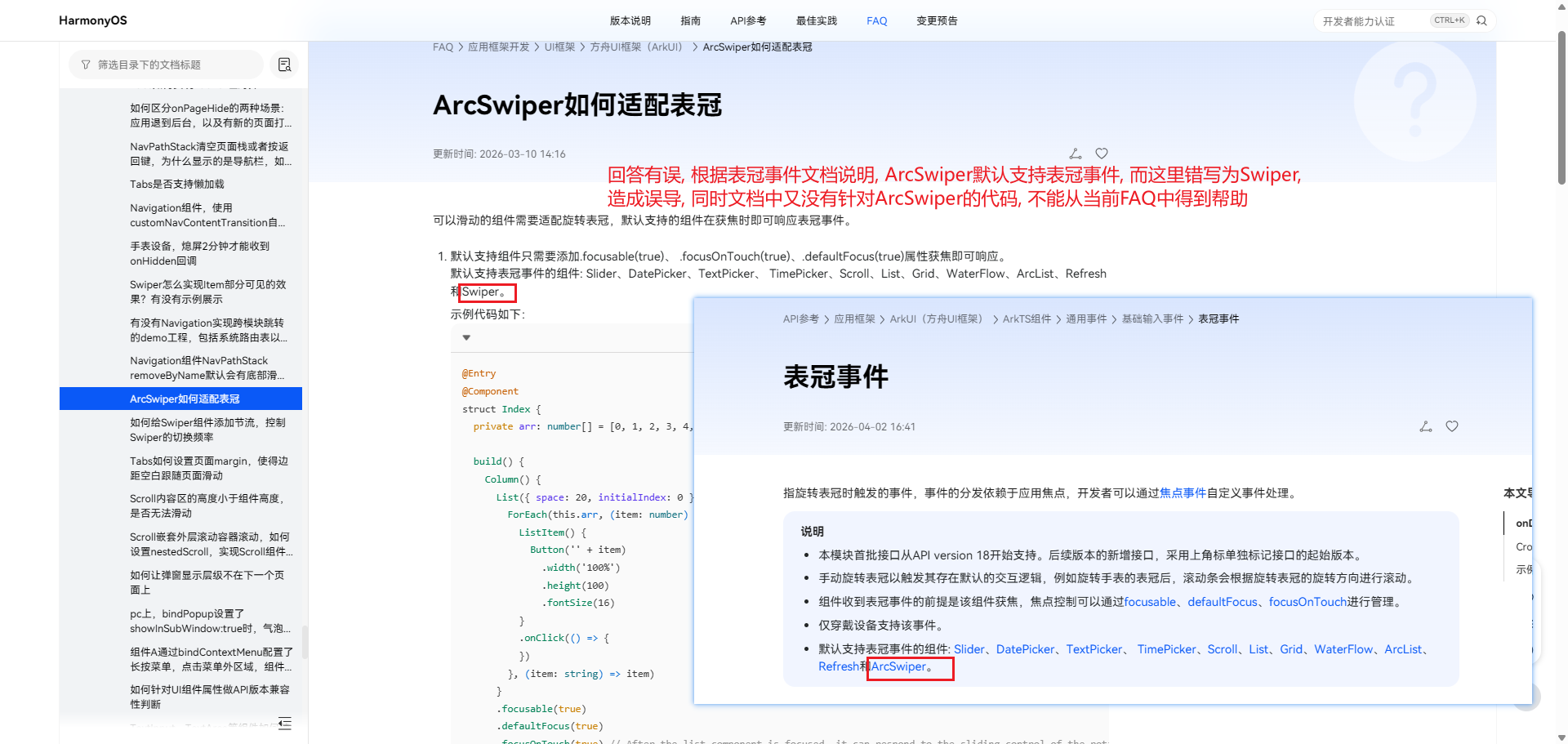
Task: Click 通用事件 breadcrumb in 表冠事件 panel
Action: (1086, 319)
